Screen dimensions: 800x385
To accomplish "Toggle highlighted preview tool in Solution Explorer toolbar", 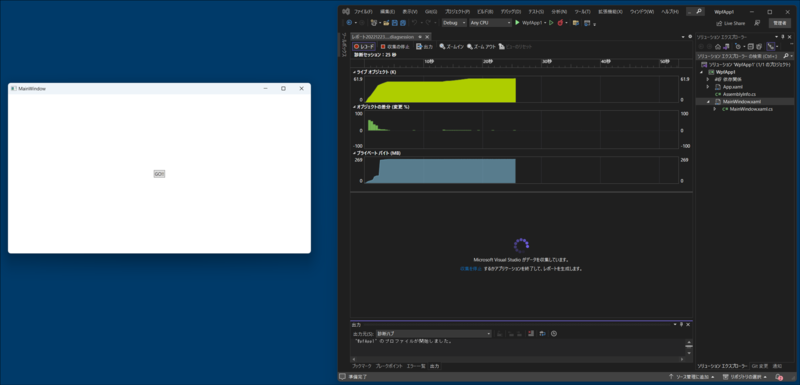I will [770, 46].
